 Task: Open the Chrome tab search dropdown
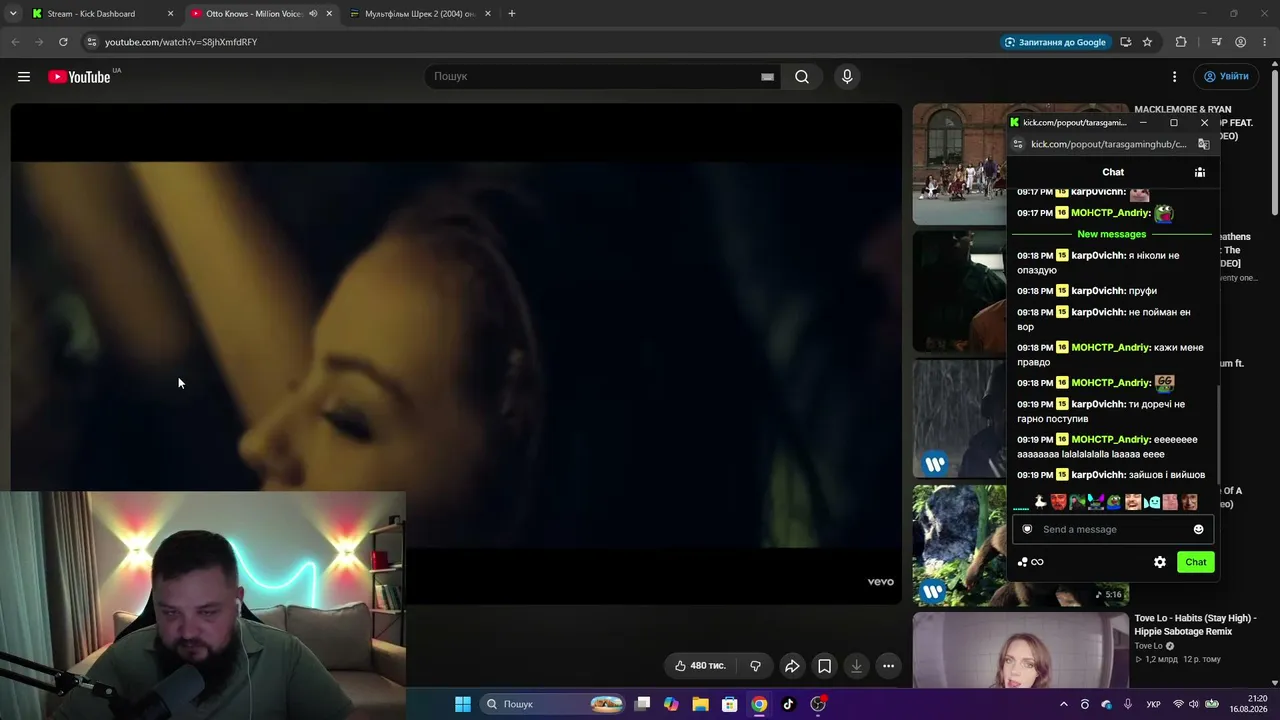click(13, 14)
